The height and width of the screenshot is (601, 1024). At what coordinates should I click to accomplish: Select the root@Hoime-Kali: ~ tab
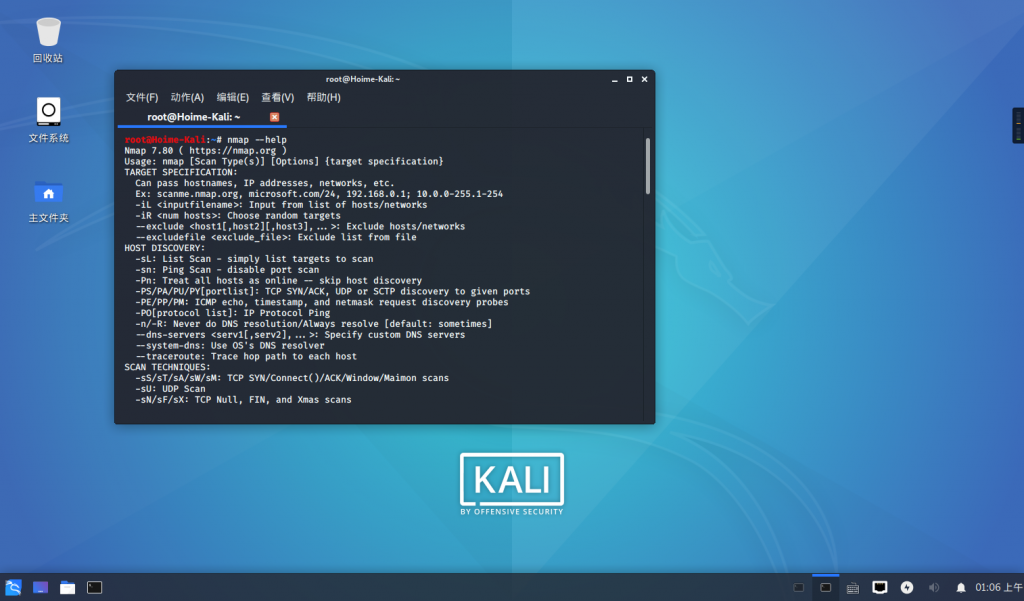[193, 117]
